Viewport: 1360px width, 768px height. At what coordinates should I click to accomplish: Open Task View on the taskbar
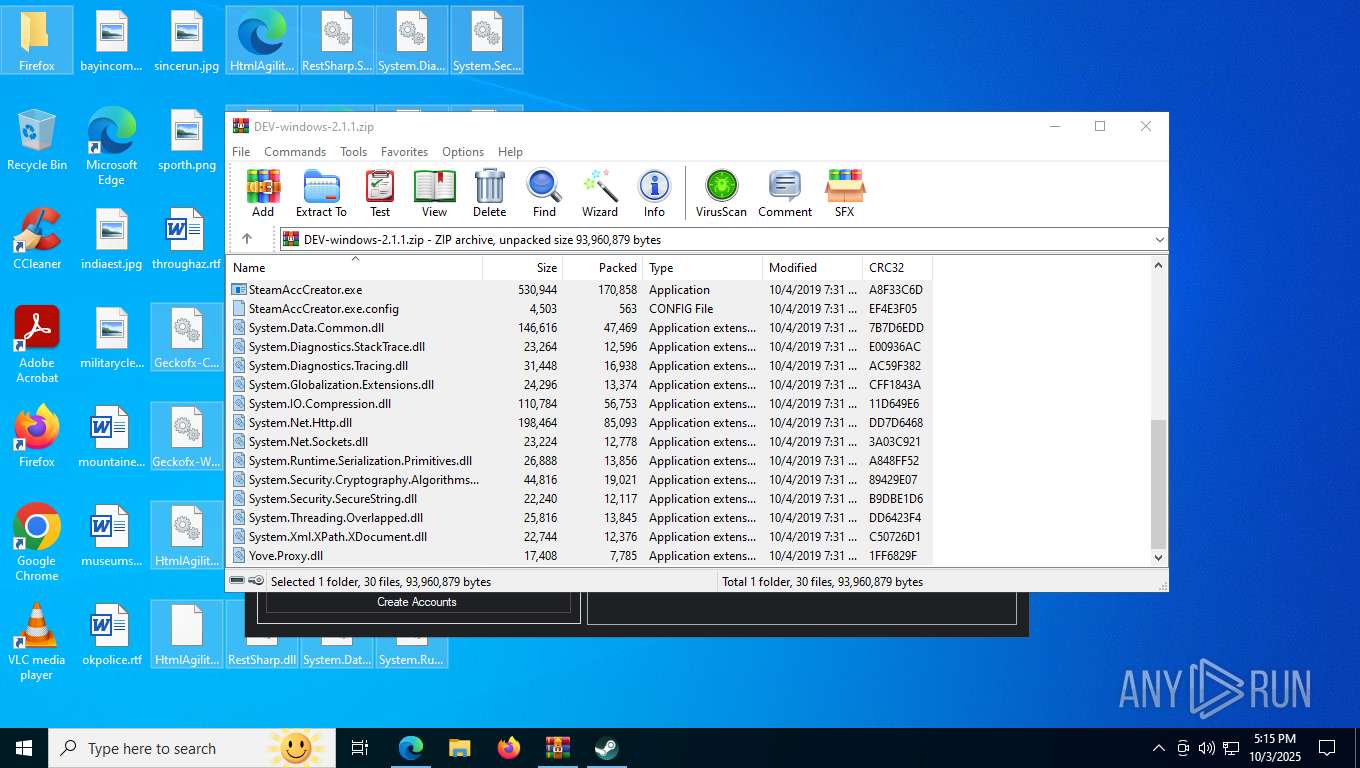(360, 748)
